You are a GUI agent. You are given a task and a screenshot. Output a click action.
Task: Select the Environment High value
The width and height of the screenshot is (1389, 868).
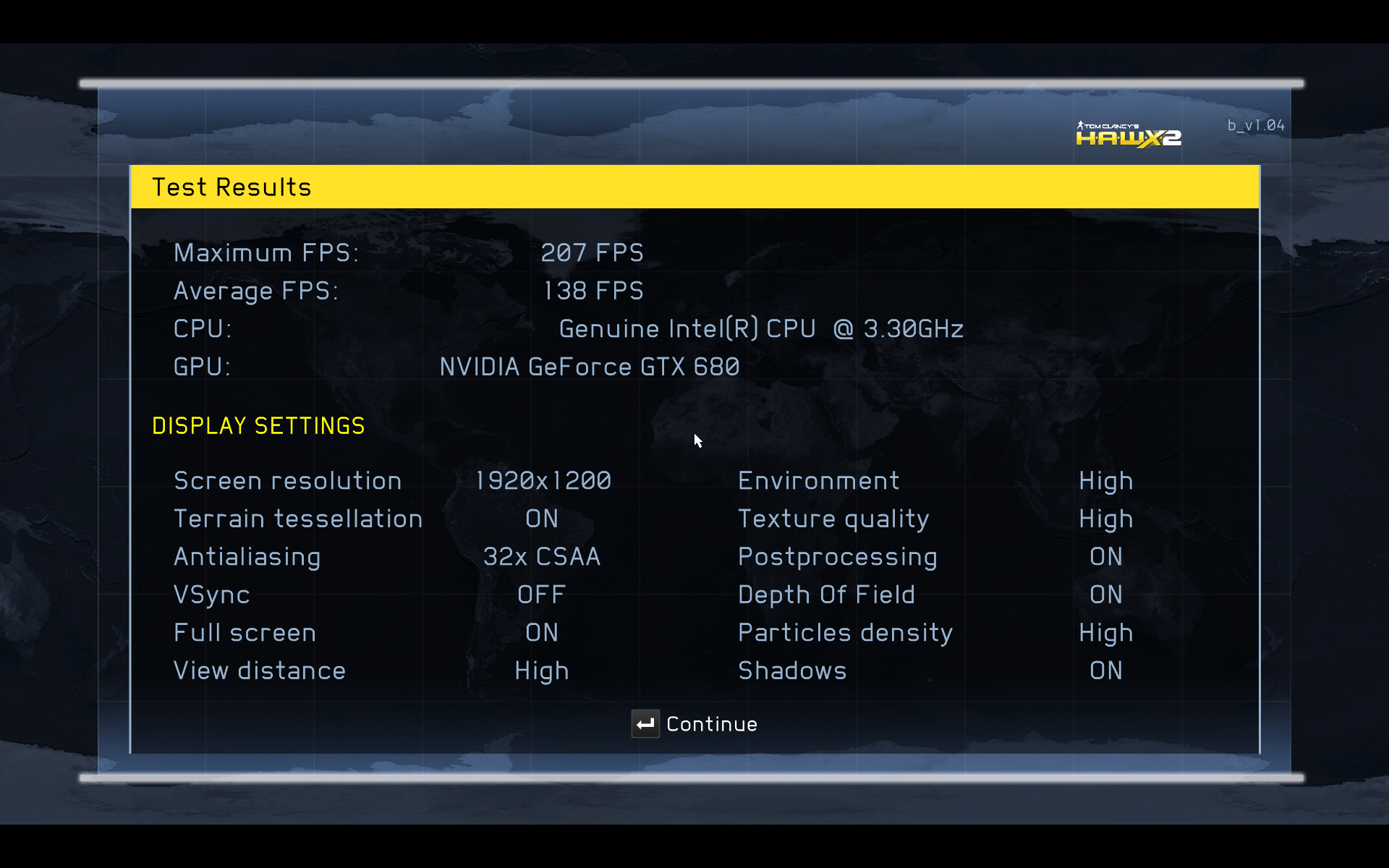coord(1106,482)
